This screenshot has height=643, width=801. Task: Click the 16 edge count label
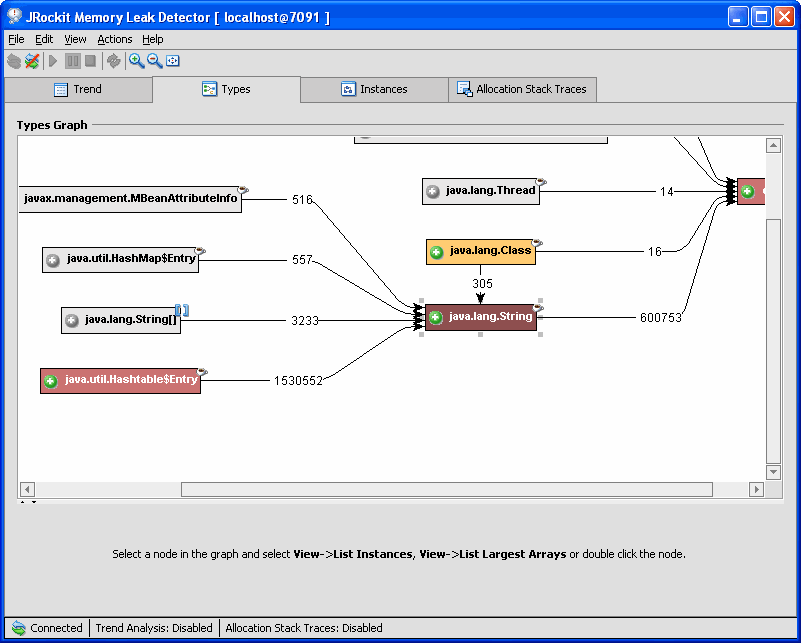click(x=655, y=252)
